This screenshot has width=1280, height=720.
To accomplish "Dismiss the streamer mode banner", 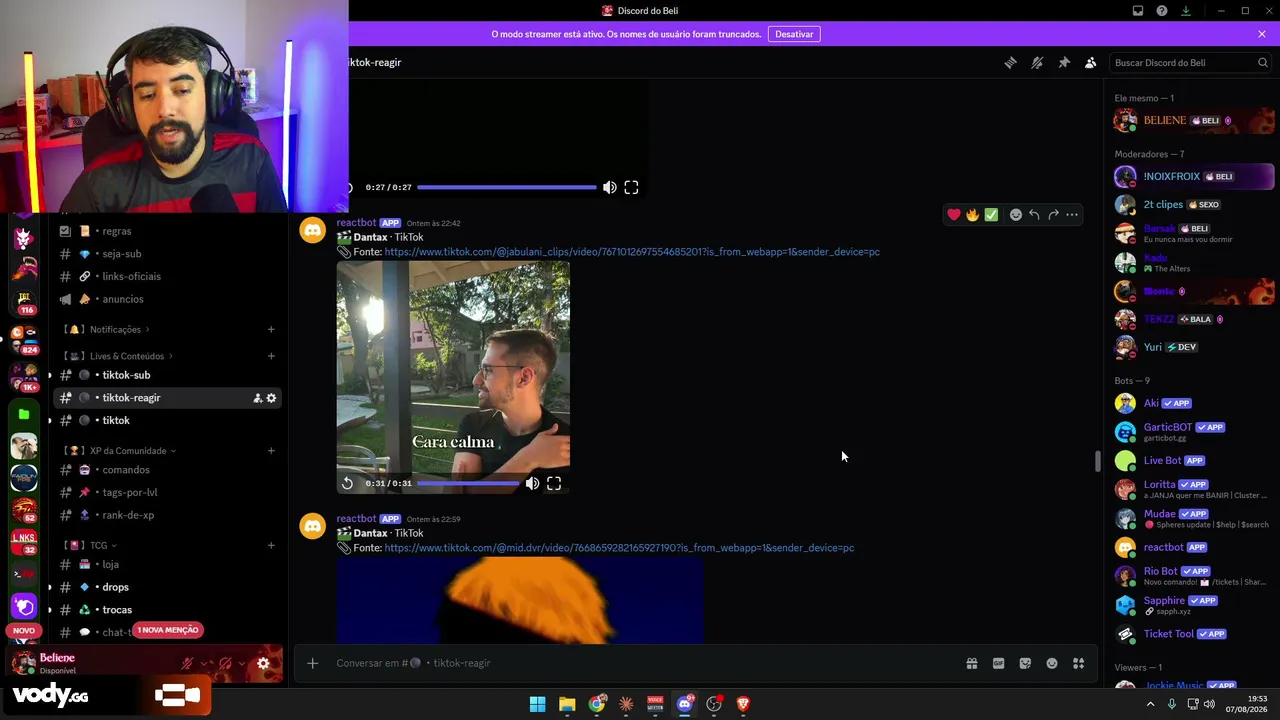I will point(1262,34).
